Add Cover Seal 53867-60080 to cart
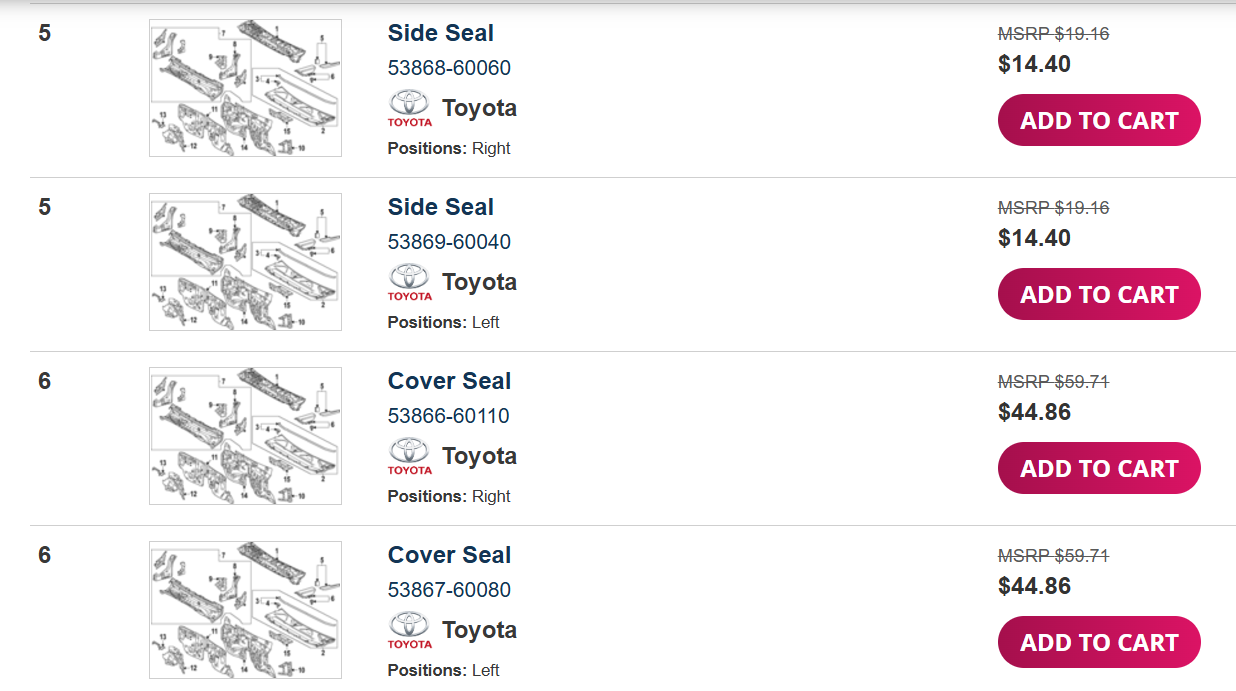 pos(1099,642)
